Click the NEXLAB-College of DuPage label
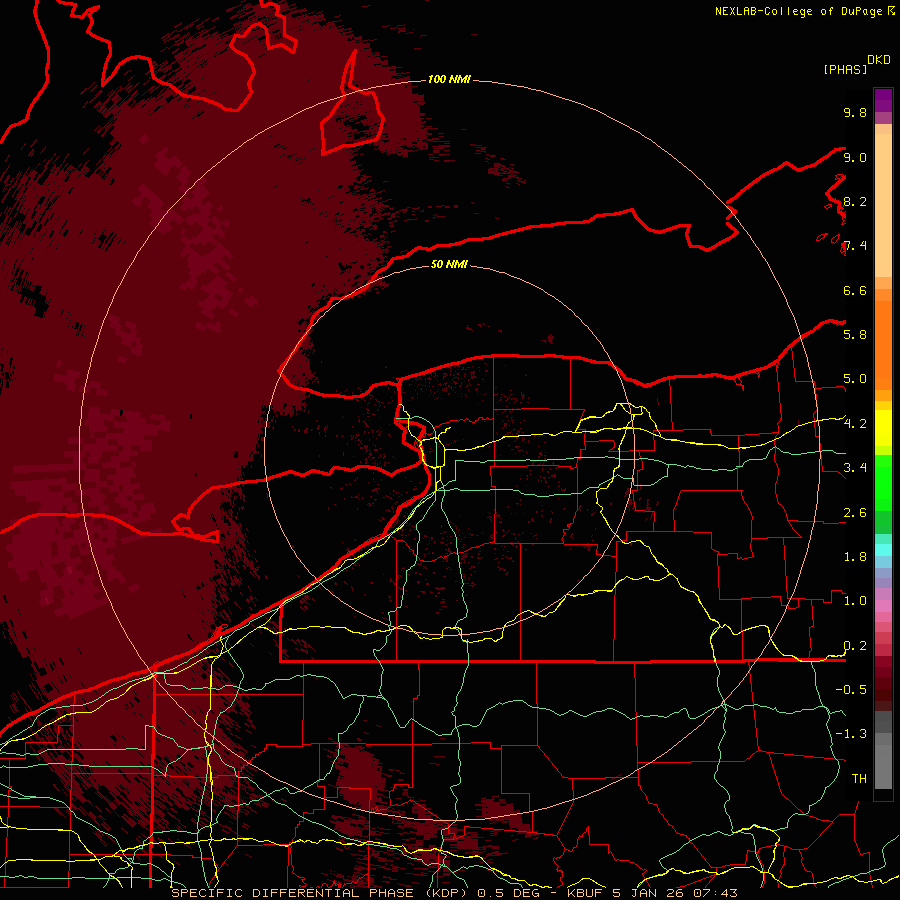 [x=798, y=11]
